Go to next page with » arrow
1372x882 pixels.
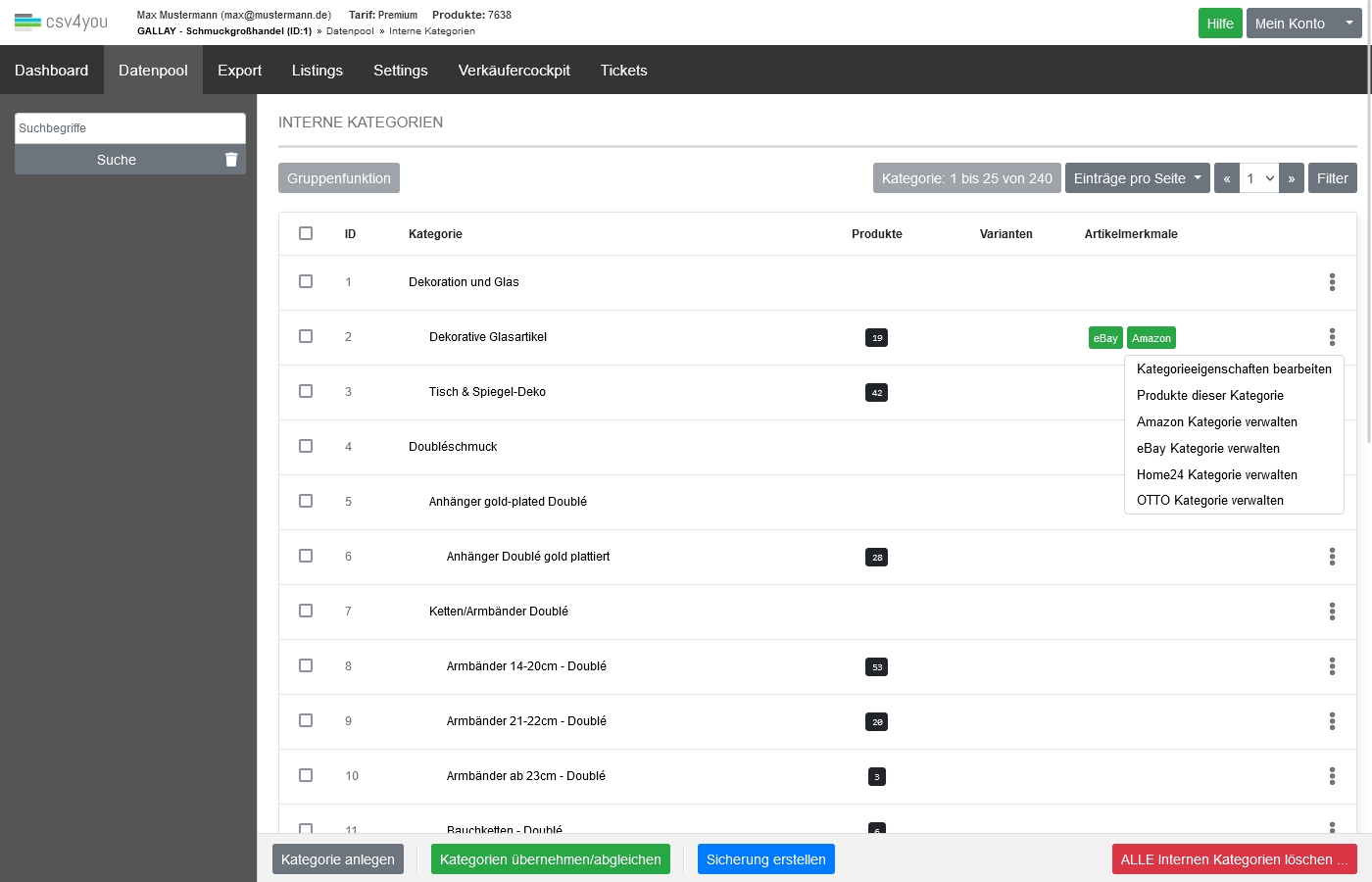click(x=1292, y=178)
